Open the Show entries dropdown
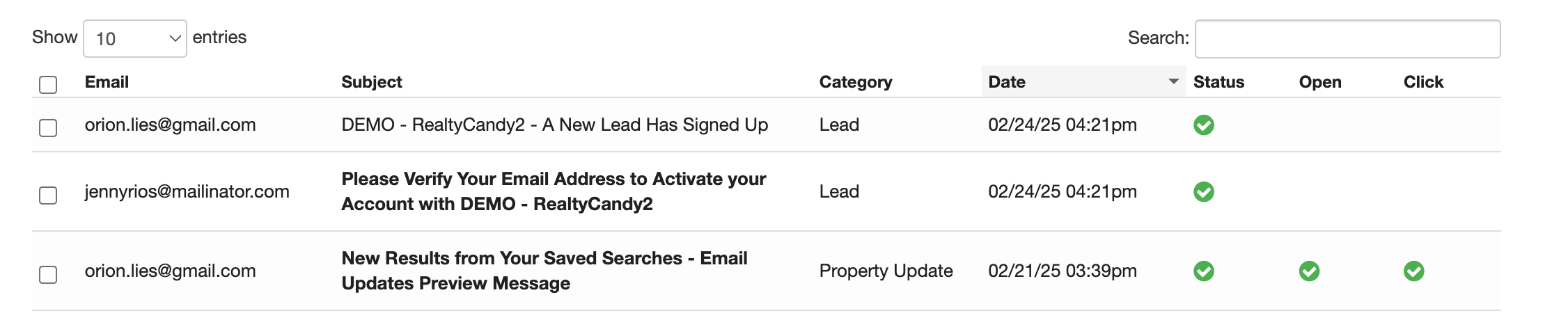This screenshot has height=327, width=1568. [x=135, y=39]
